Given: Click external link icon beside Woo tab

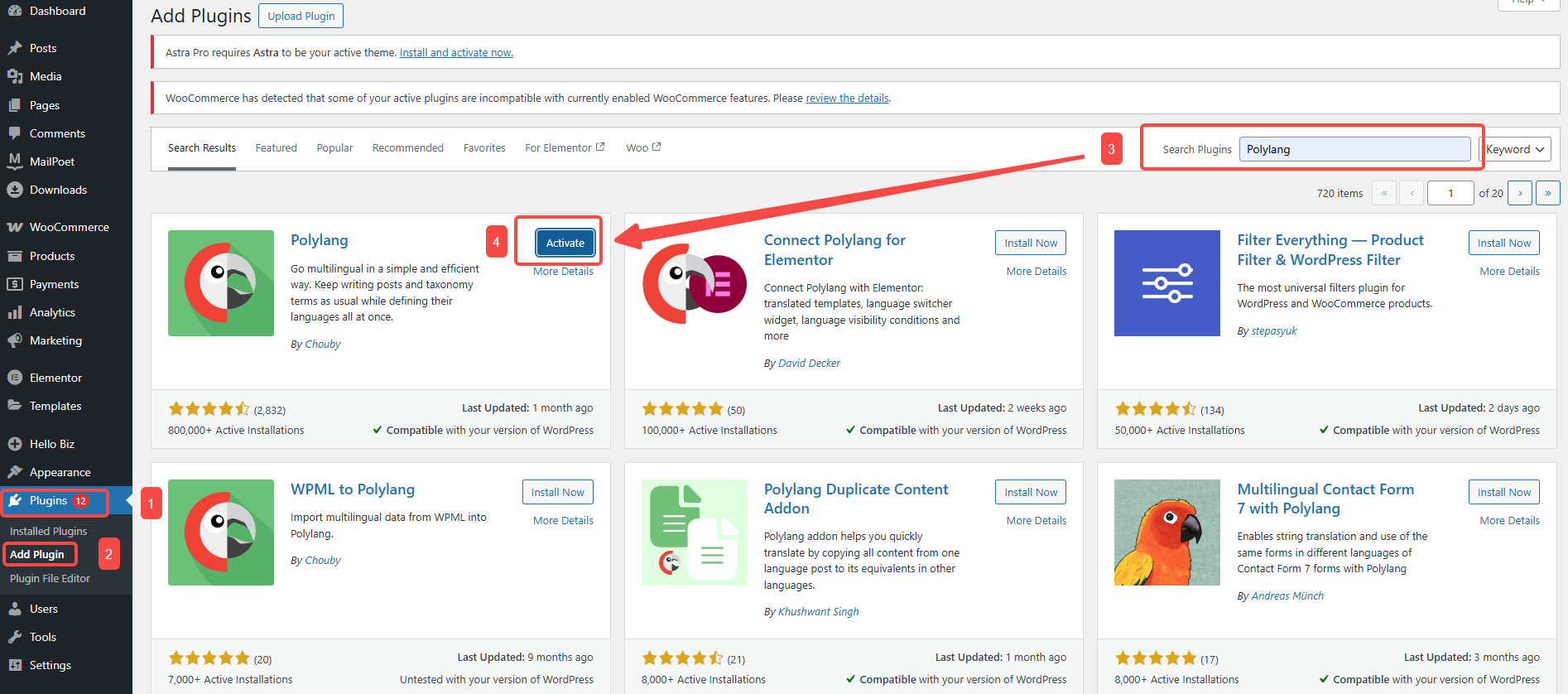Looking at the screenshot, I should click(657, 147).
